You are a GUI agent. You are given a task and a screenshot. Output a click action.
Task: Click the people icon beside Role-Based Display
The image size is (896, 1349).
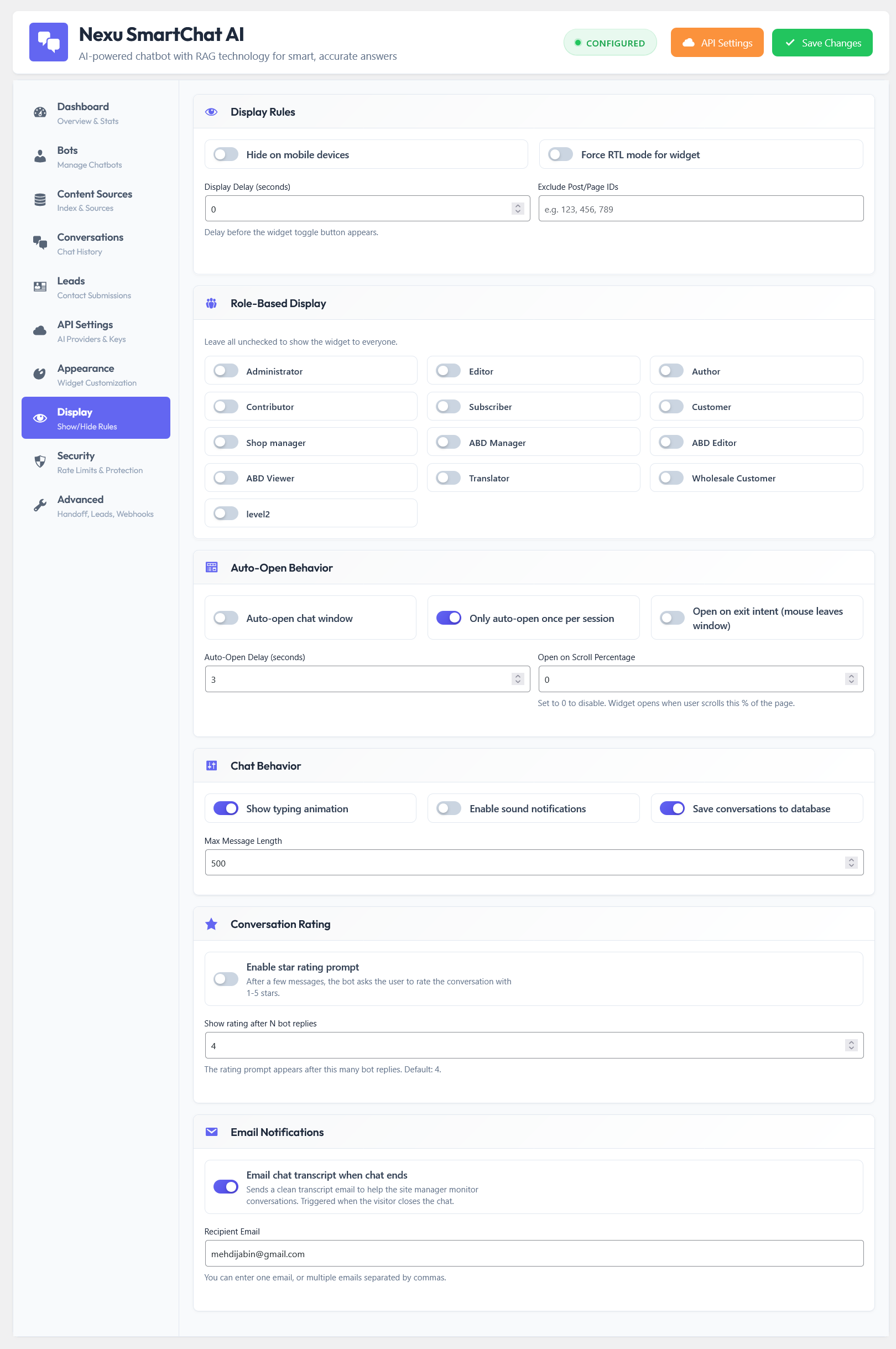211,304
